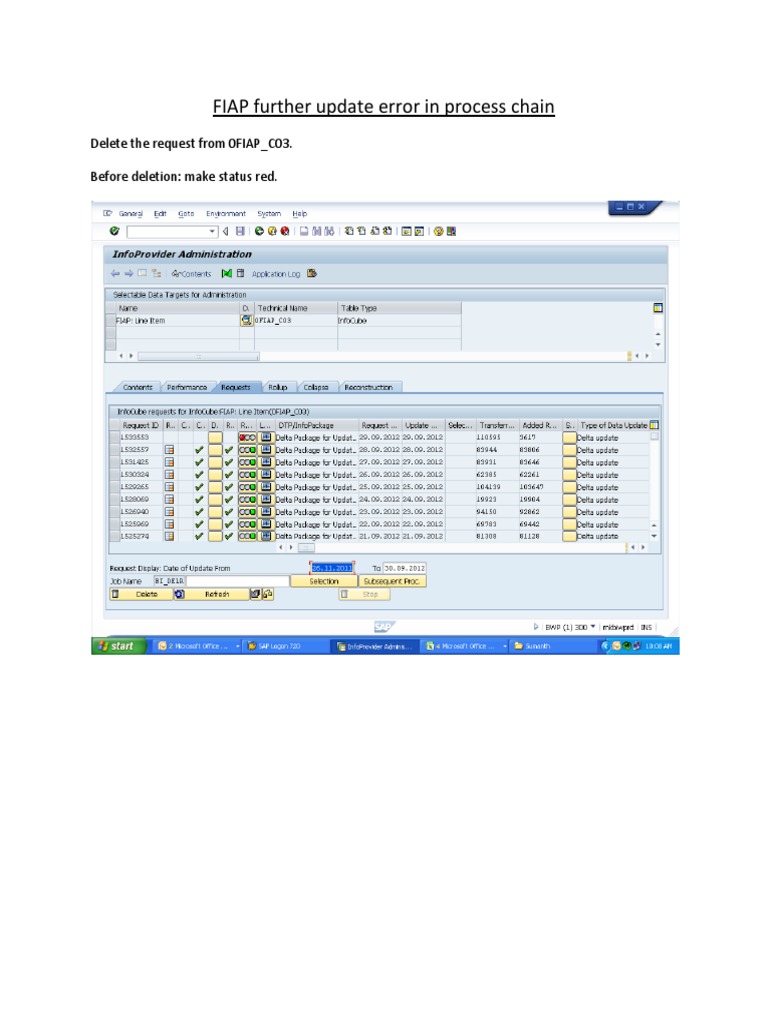Click the yellow Exit icon in the standard toolbar

[x=272, y=231]
